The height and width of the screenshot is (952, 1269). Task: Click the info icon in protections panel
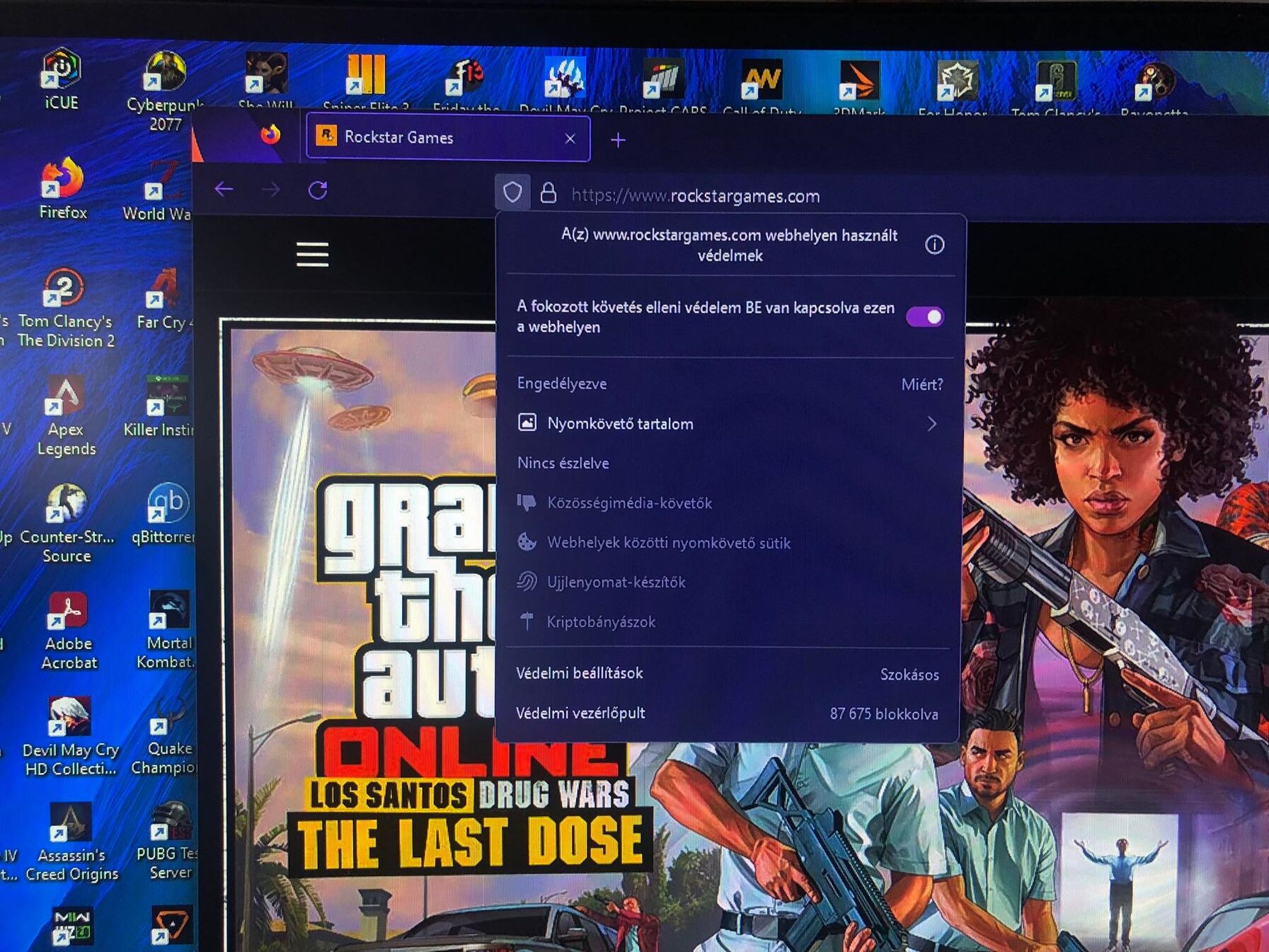click(934, 245)
